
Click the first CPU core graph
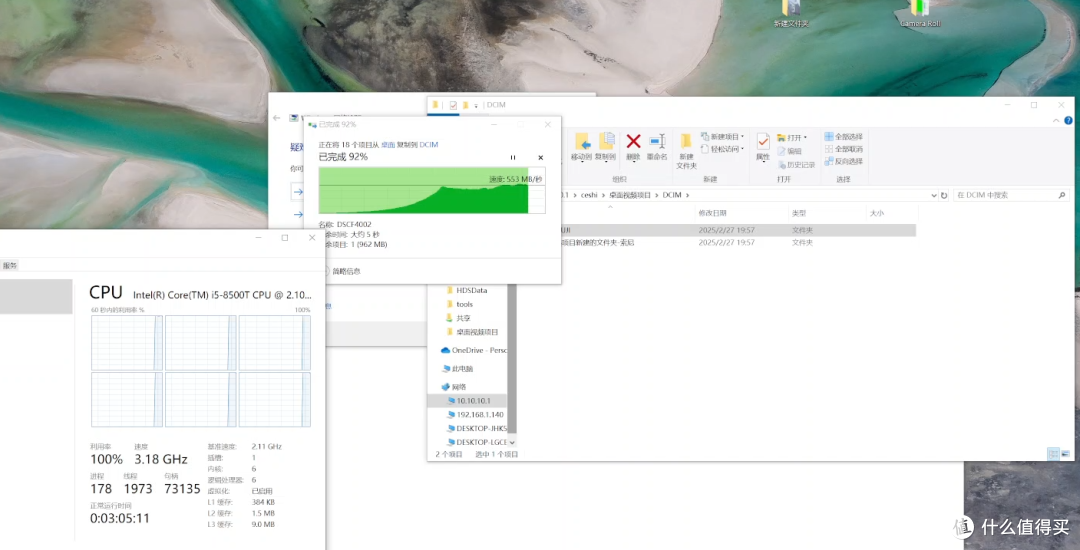pyautogui.click(x=127, y=342)
